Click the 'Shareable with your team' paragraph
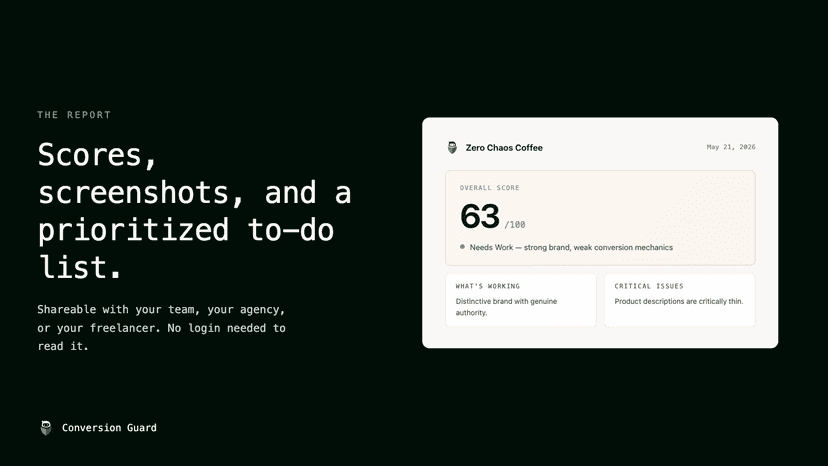 tap(162, 328)
